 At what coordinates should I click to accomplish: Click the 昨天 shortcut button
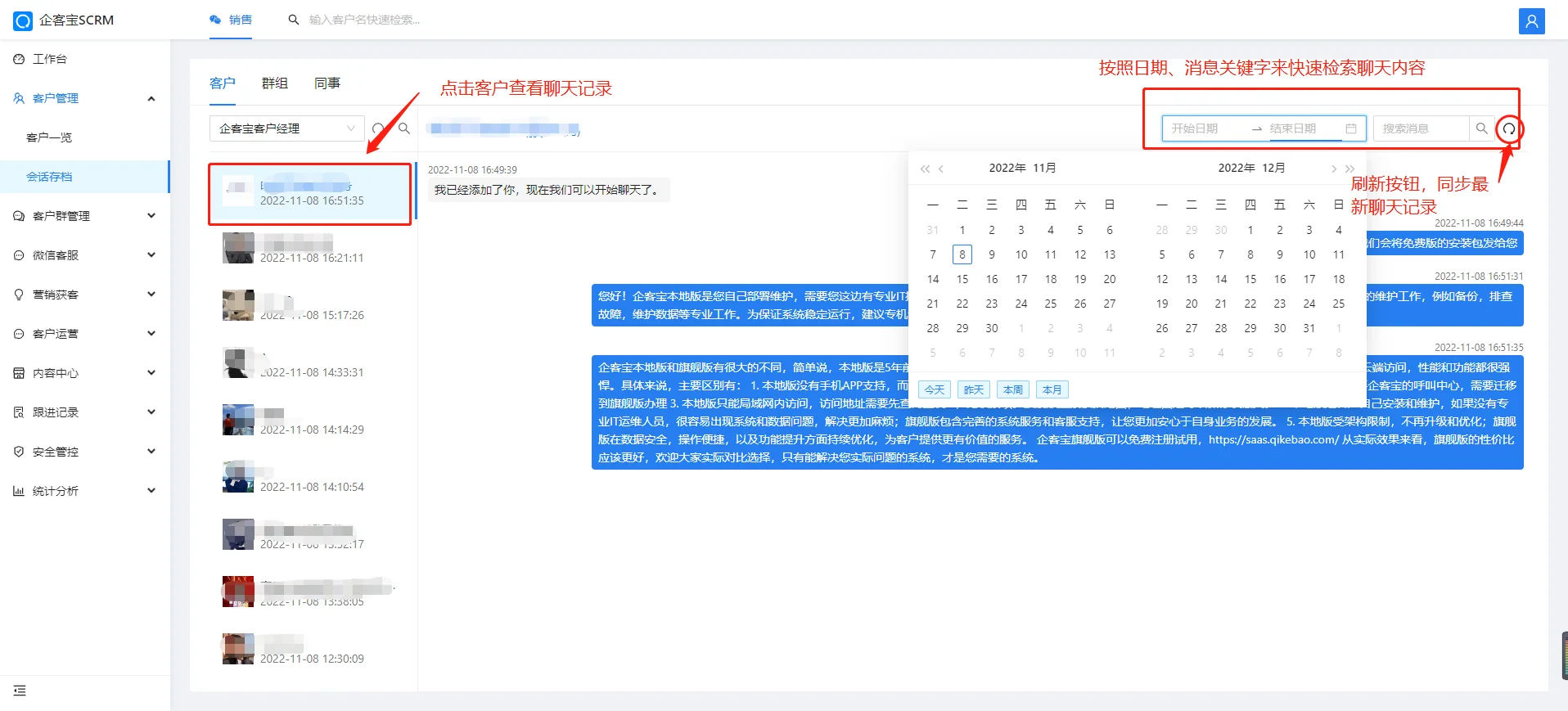coord(974,390)
